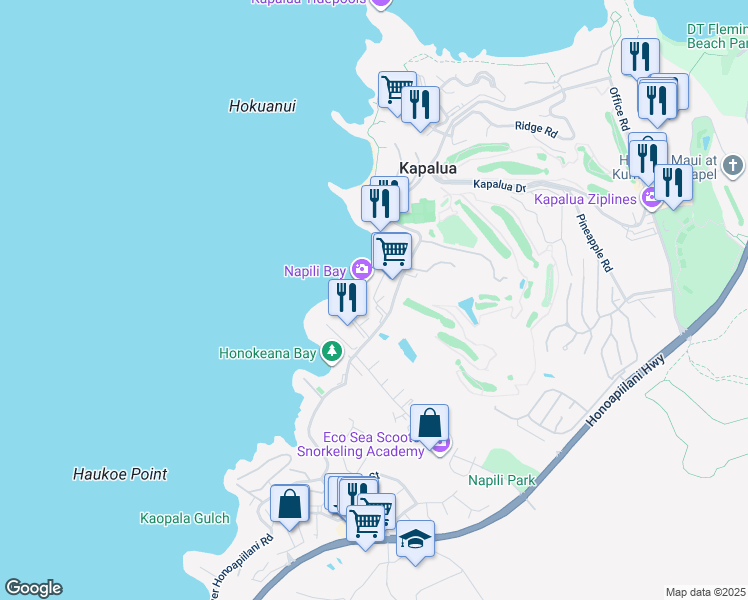This screenshot has width=748, height=600.
Task: Select the Lower Honoapiilani Rd label
Action: (241, 569)
